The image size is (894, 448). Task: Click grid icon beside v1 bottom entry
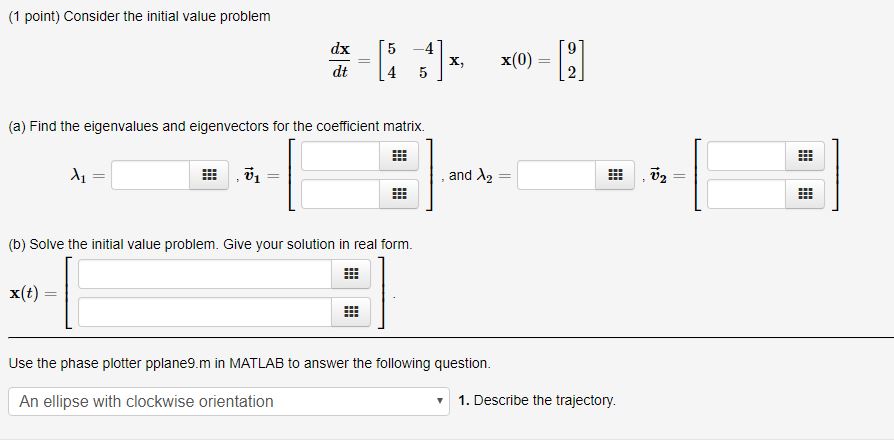tap(398, 194)
